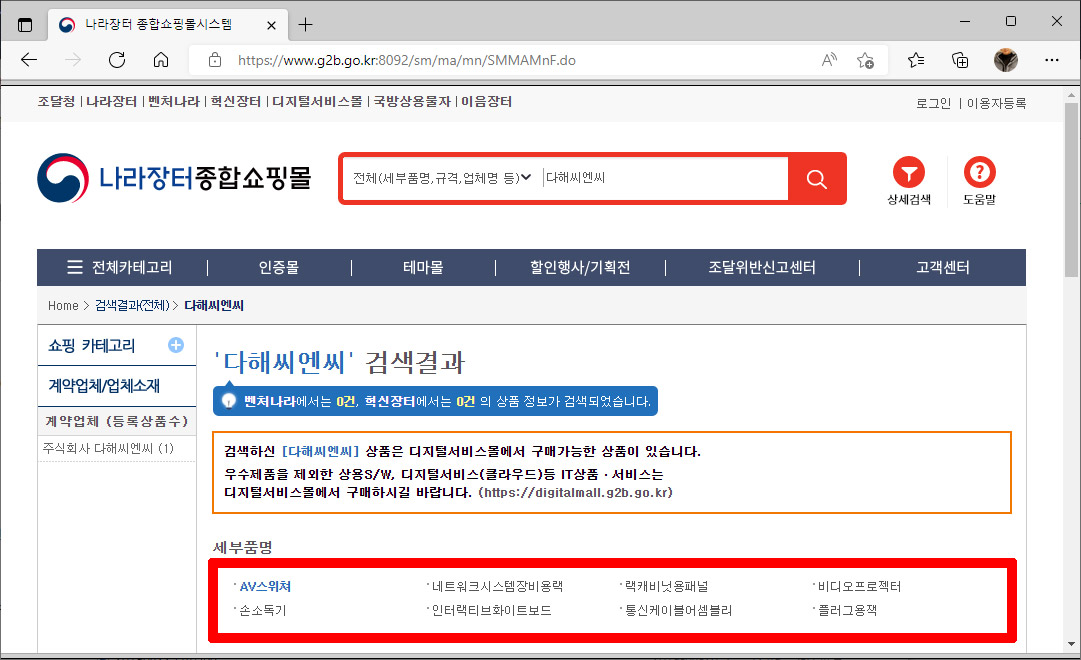Go to 나라장터 top link
The height and width of the screenshot is (660, 1081).
click(x=112, y=101)
